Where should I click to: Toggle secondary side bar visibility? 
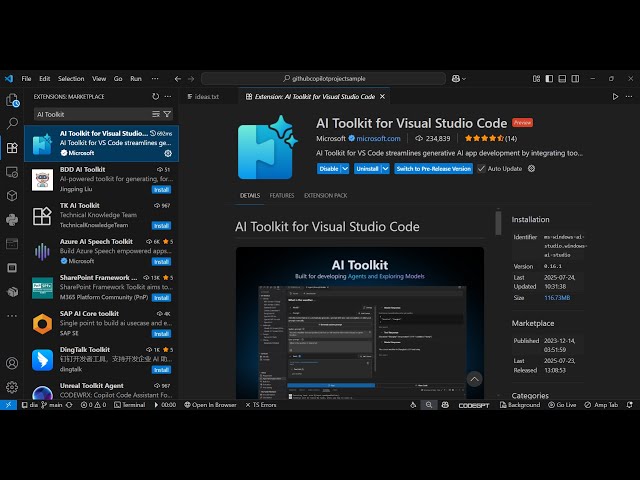(575, 79)
